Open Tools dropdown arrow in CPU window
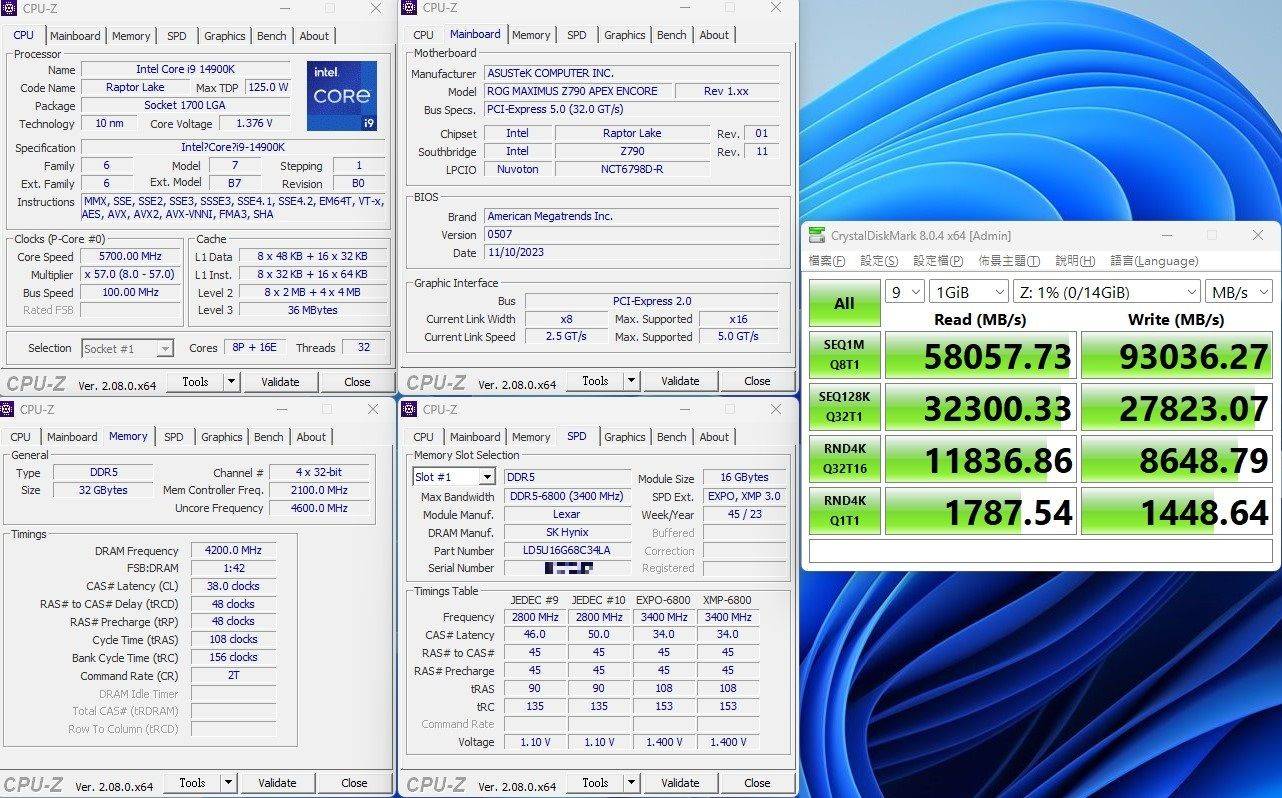 (x=231, y=381)
